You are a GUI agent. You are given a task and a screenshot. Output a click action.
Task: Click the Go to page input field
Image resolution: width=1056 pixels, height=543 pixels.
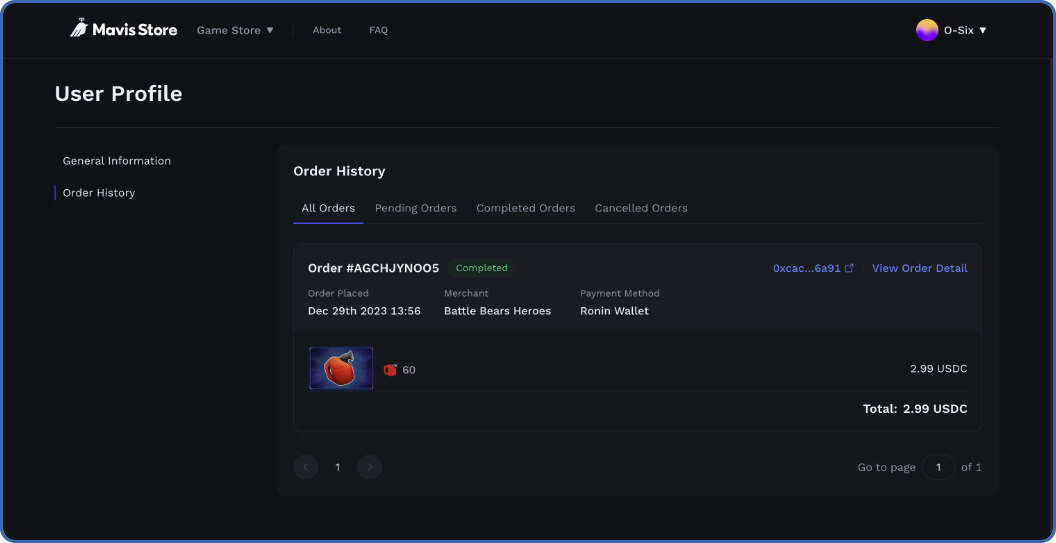[x=938, y=467]
